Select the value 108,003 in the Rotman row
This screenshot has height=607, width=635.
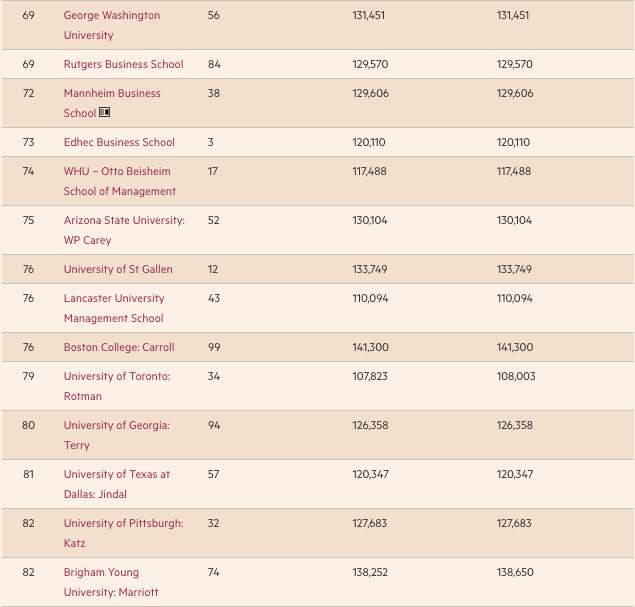(x=516, y=376)
